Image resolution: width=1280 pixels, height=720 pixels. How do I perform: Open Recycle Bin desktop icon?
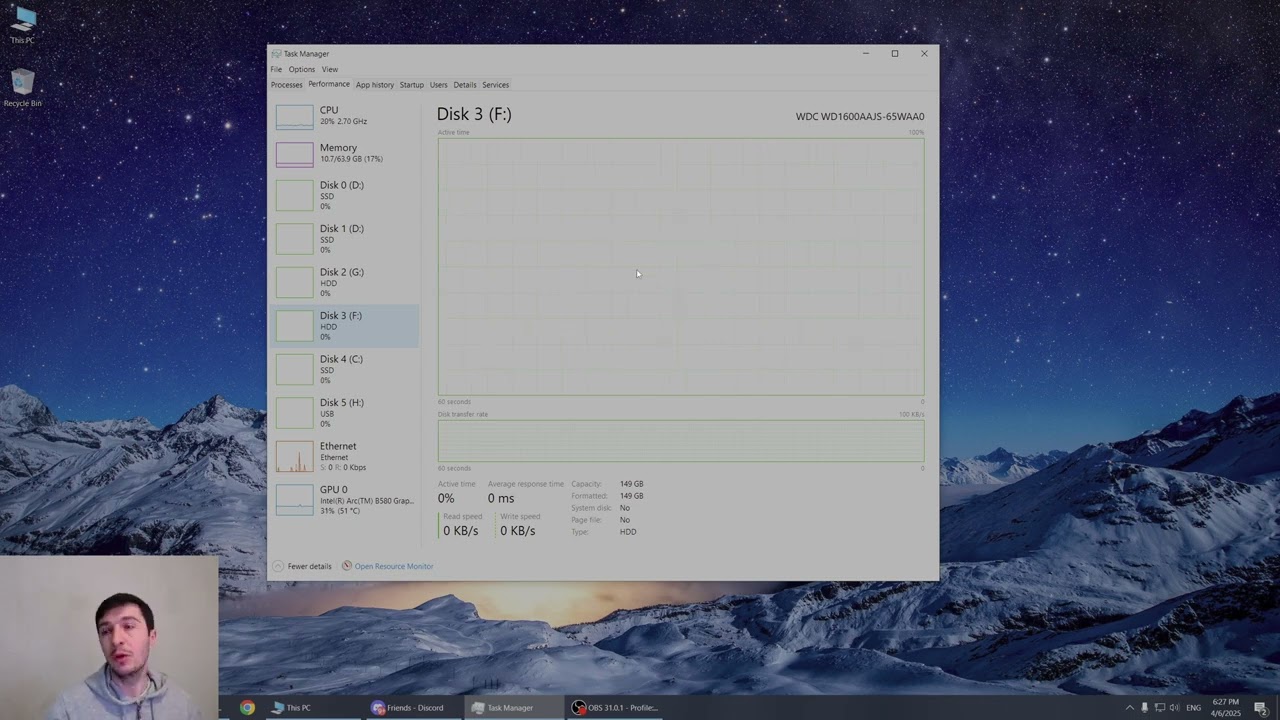click(22, 88)
